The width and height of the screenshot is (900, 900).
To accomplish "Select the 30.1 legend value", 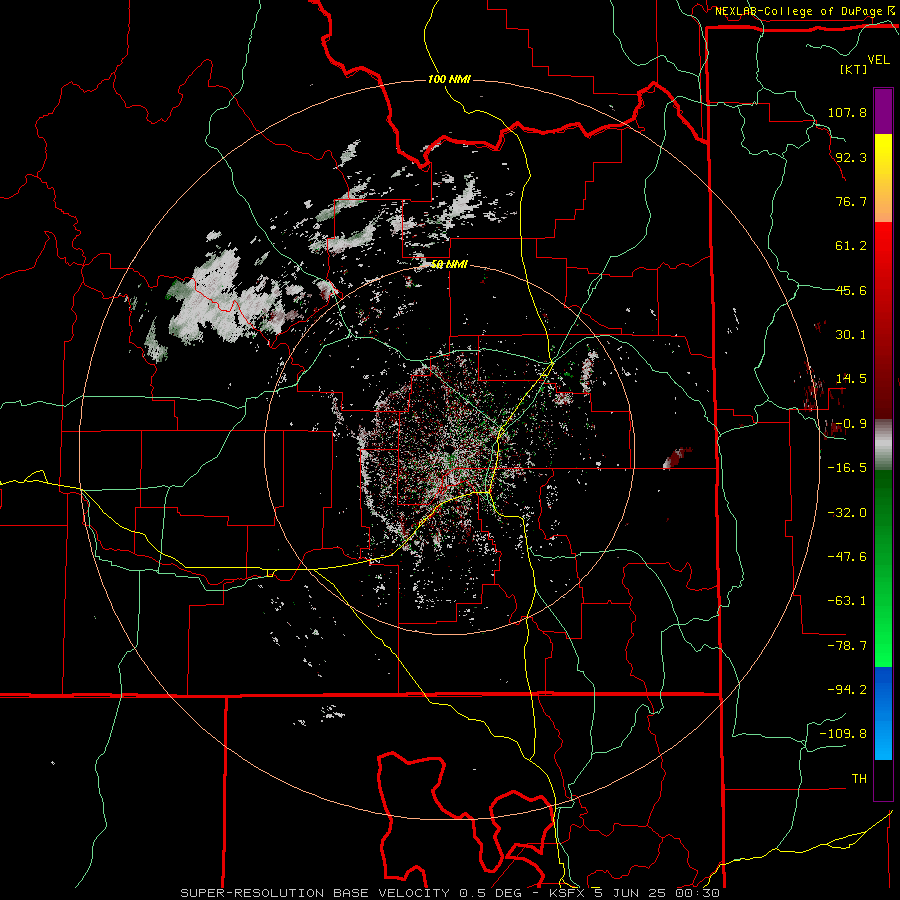I will [851, 335].
